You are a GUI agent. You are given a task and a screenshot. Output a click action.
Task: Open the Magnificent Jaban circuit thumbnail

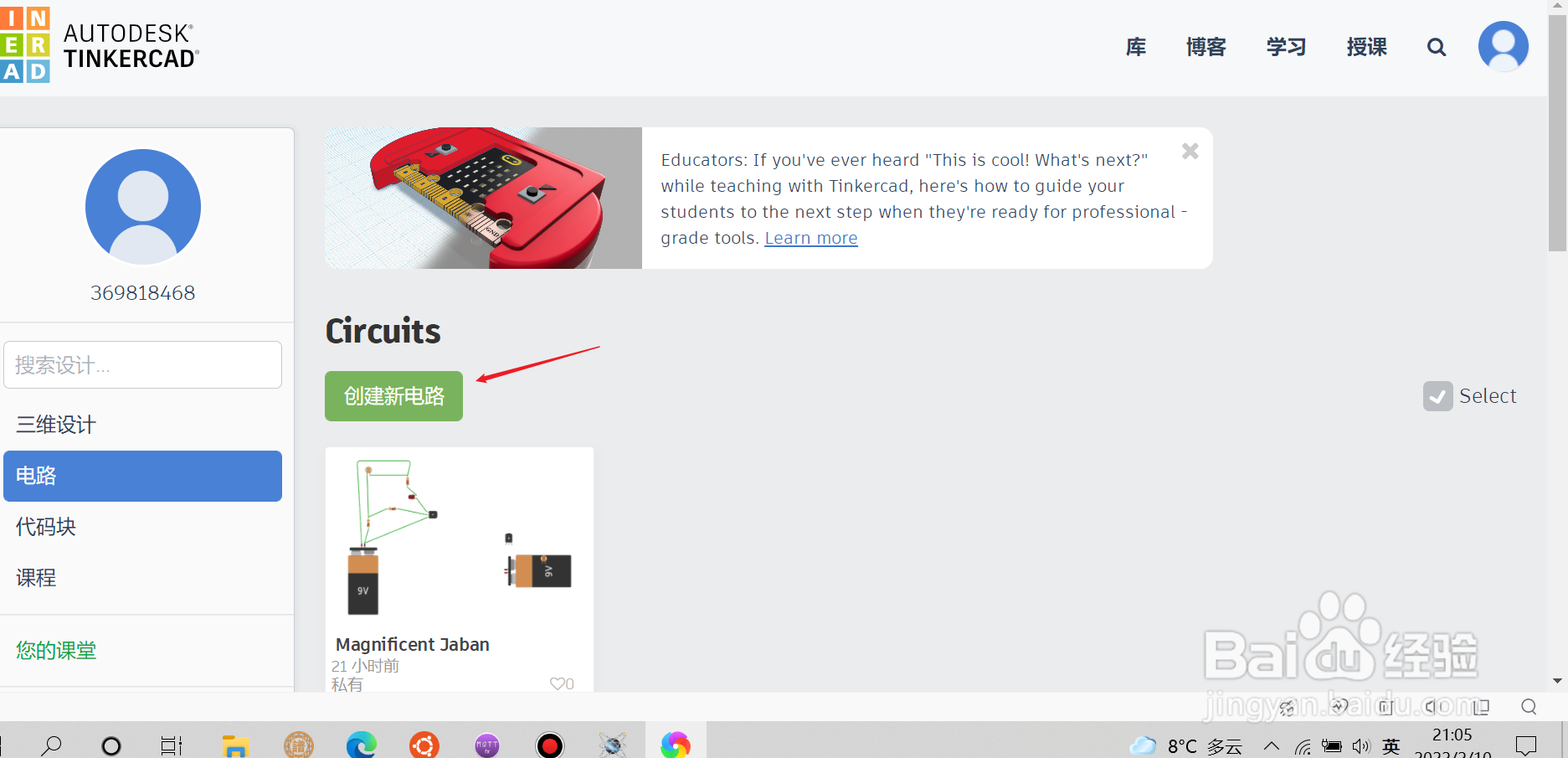[x=460, y=539]
